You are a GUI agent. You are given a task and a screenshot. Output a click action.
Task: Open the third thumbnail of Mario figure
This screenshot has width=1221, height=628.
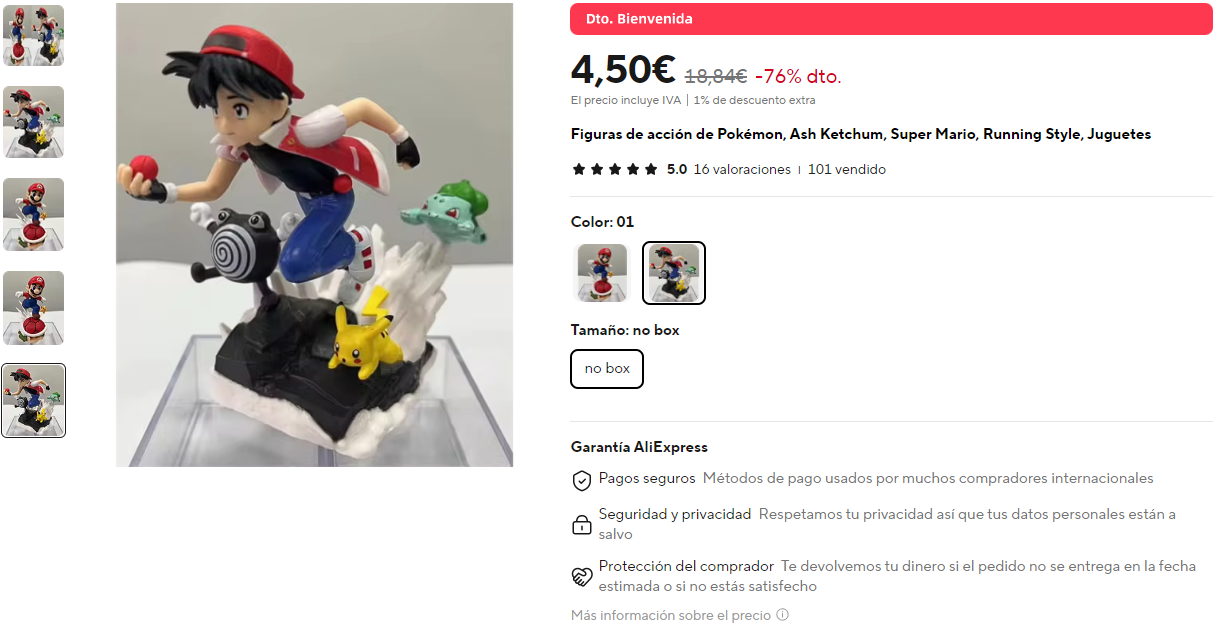[34, 214]
